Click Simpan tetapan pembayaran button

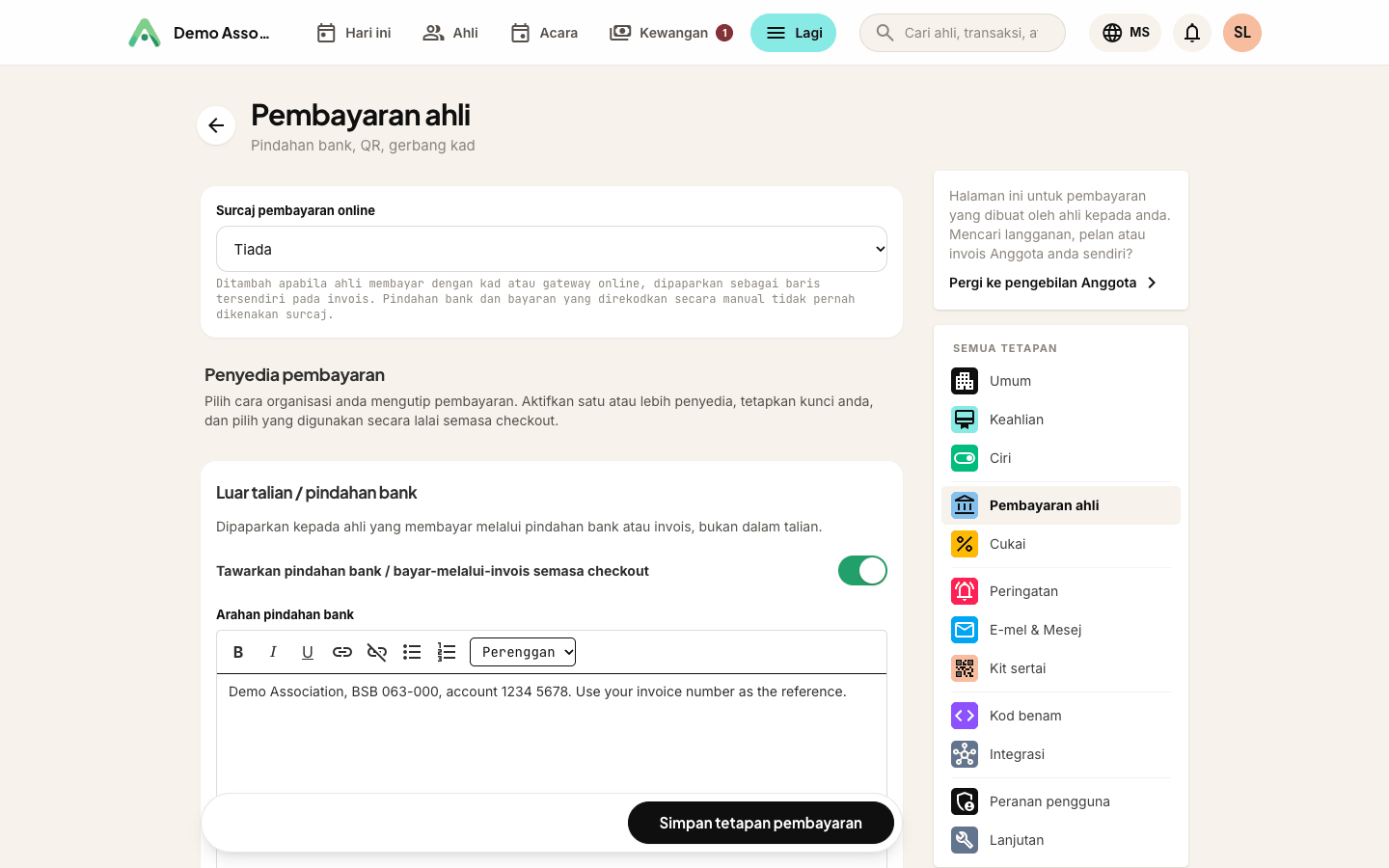click(x=761, y=823)
